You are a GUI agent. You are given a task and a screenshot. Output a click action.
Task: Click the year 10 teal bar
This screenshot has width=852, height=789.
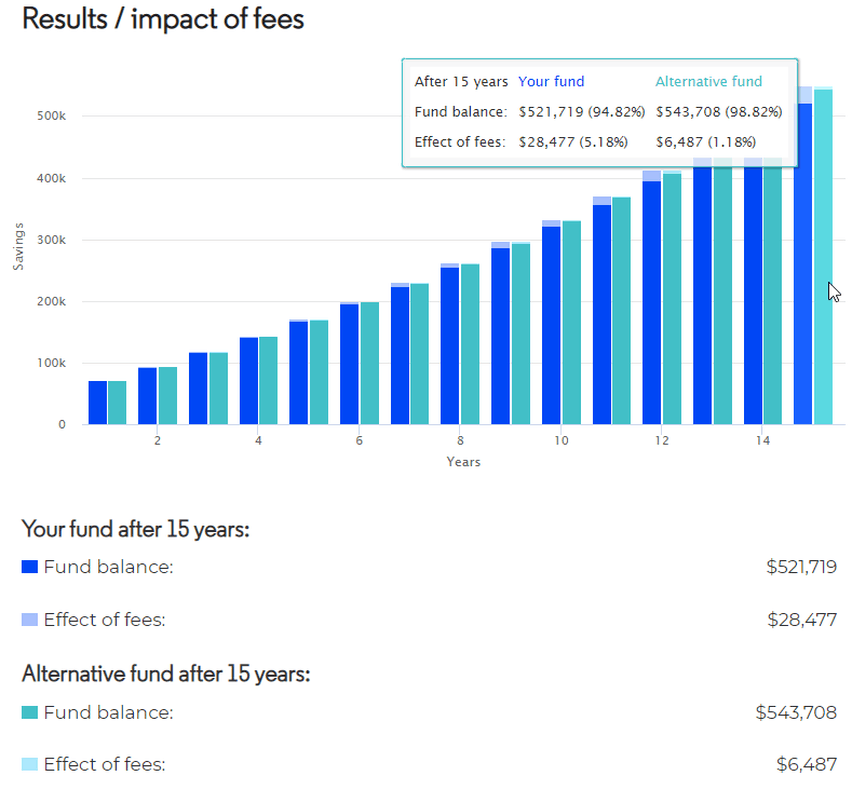(572, 323)
